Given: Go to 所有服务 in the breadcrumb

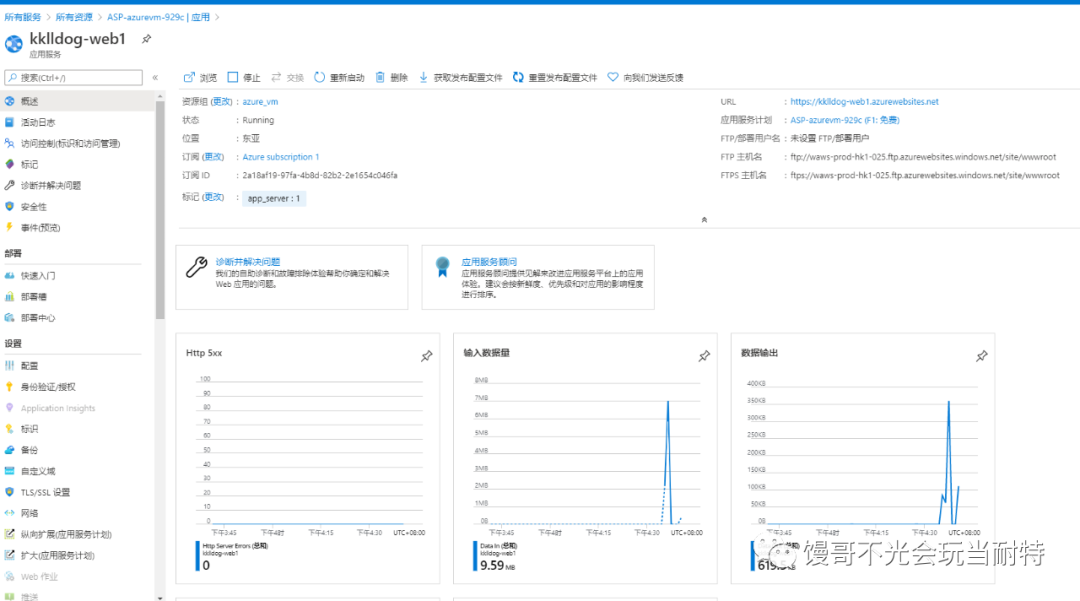Looking at the screenshot, I should [x=23, y=17].
